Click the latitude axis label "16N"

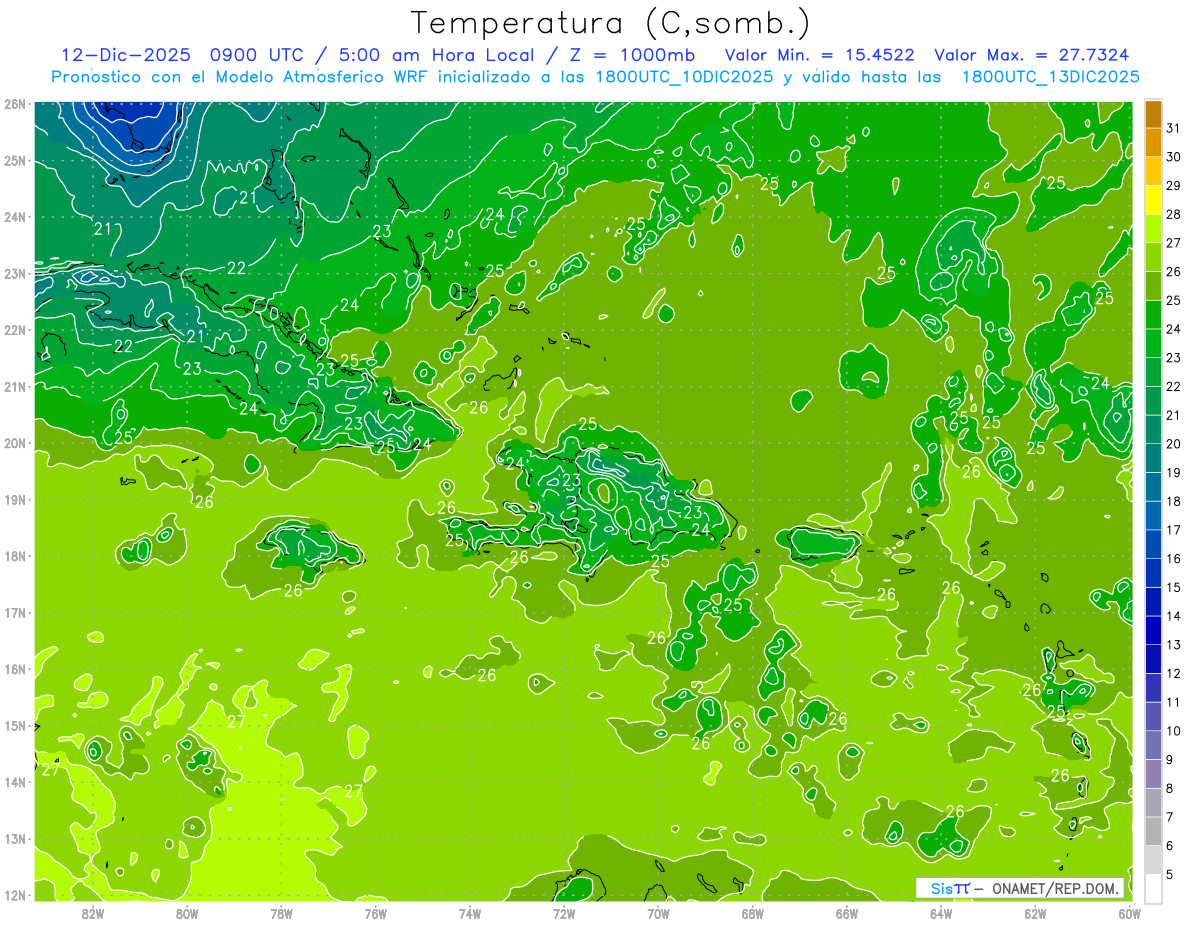pos(14,669)
